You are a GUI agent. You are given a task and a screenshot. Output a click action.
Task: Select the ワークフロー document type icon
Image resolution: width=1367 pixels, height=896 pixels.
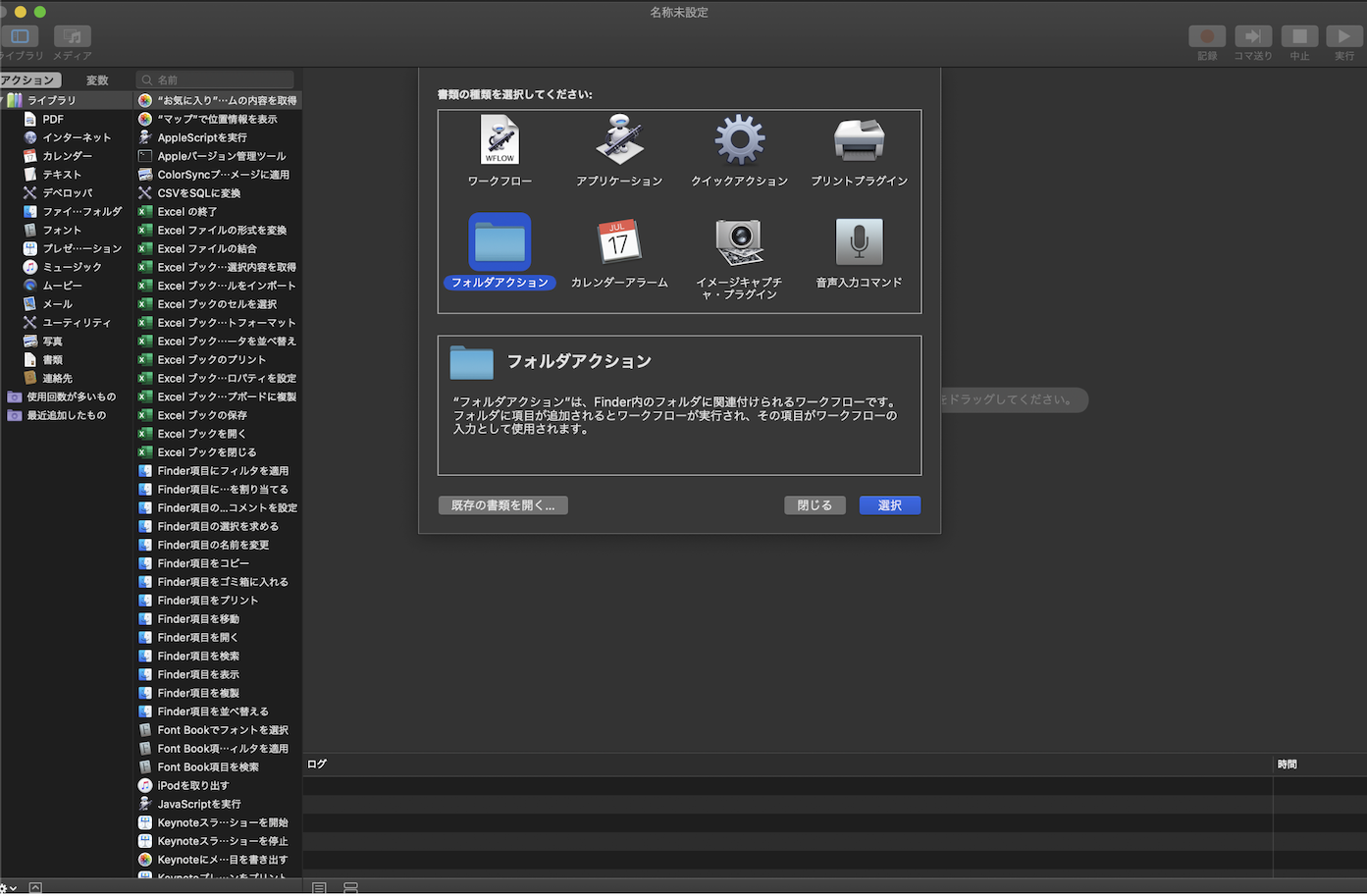pos(499,140)
